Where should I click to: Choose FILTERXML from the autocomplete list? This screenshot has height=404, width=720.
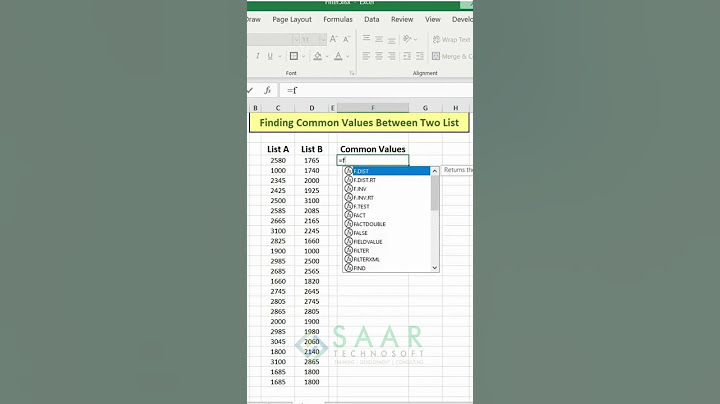pos(387,259)
